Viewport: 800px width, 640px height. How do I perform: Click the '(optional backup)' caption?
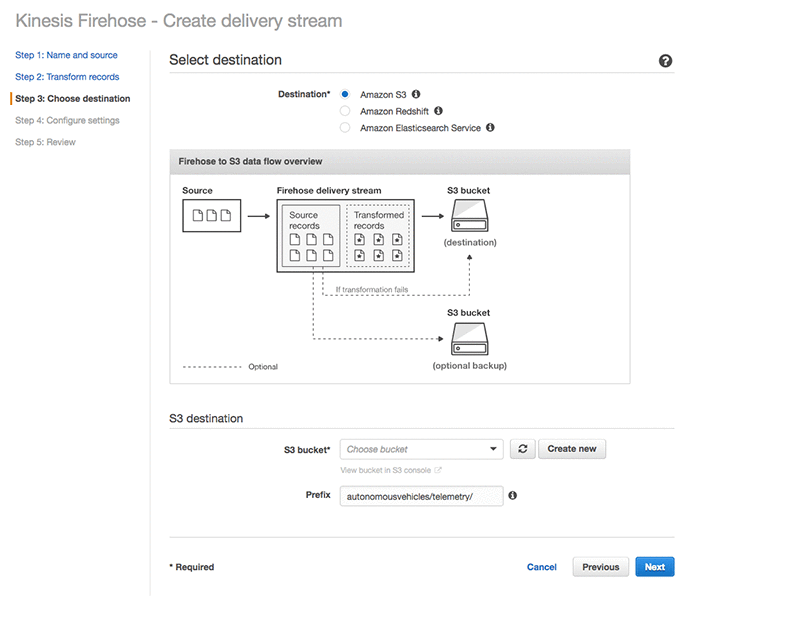tap(470, 366)
